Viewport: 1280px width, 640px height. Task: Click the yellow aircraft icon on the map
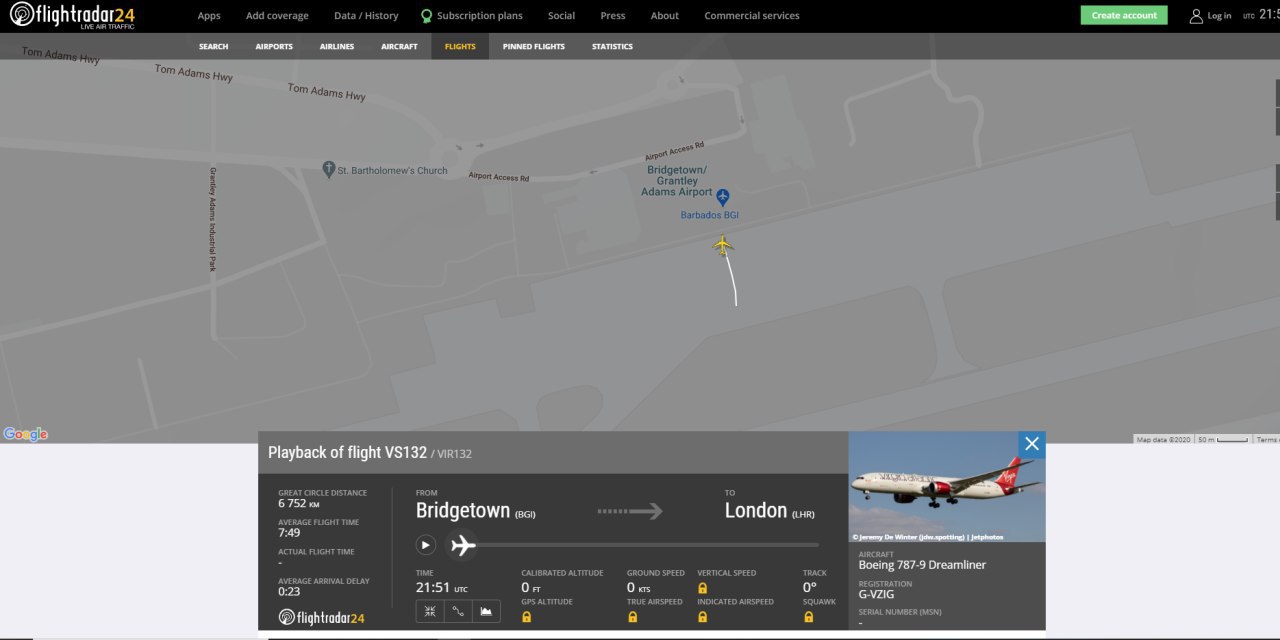pyautogui.click(x=723, y=244)
